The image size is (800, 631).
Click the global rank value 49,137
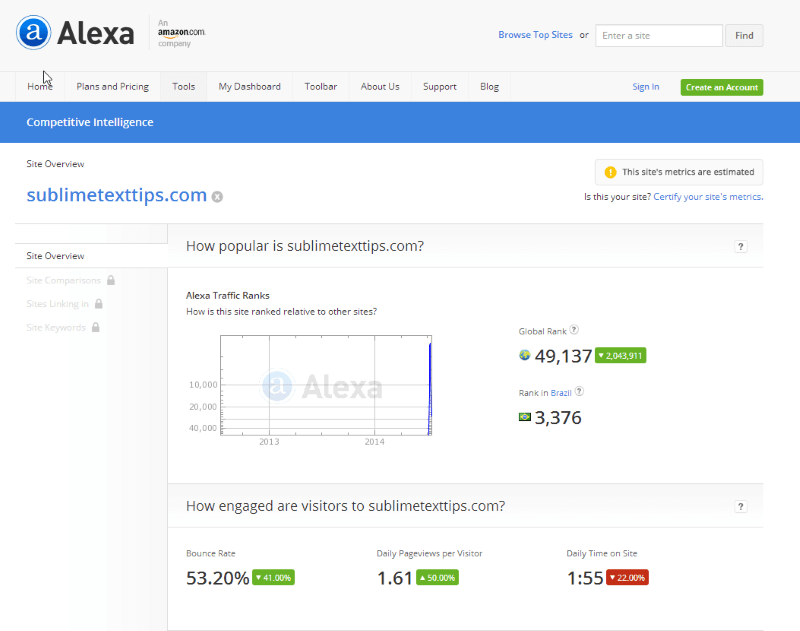pos(563,356)
